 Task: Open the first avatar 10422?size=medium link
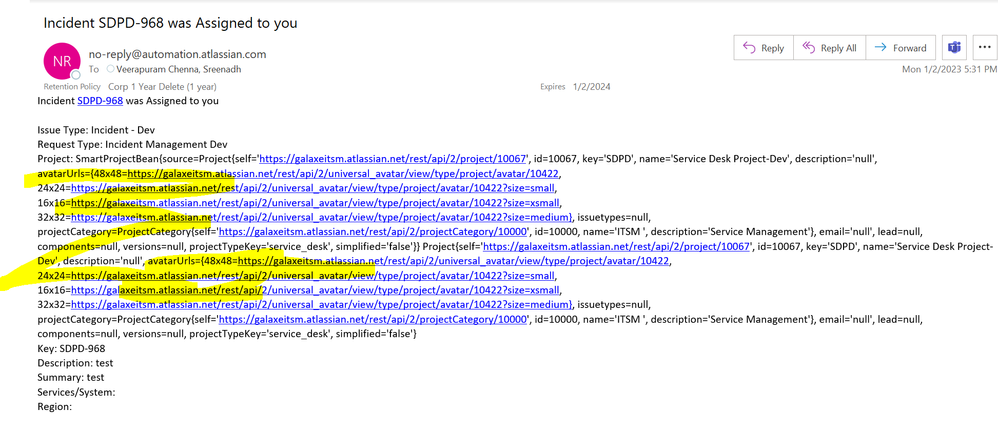click(321, 218)
